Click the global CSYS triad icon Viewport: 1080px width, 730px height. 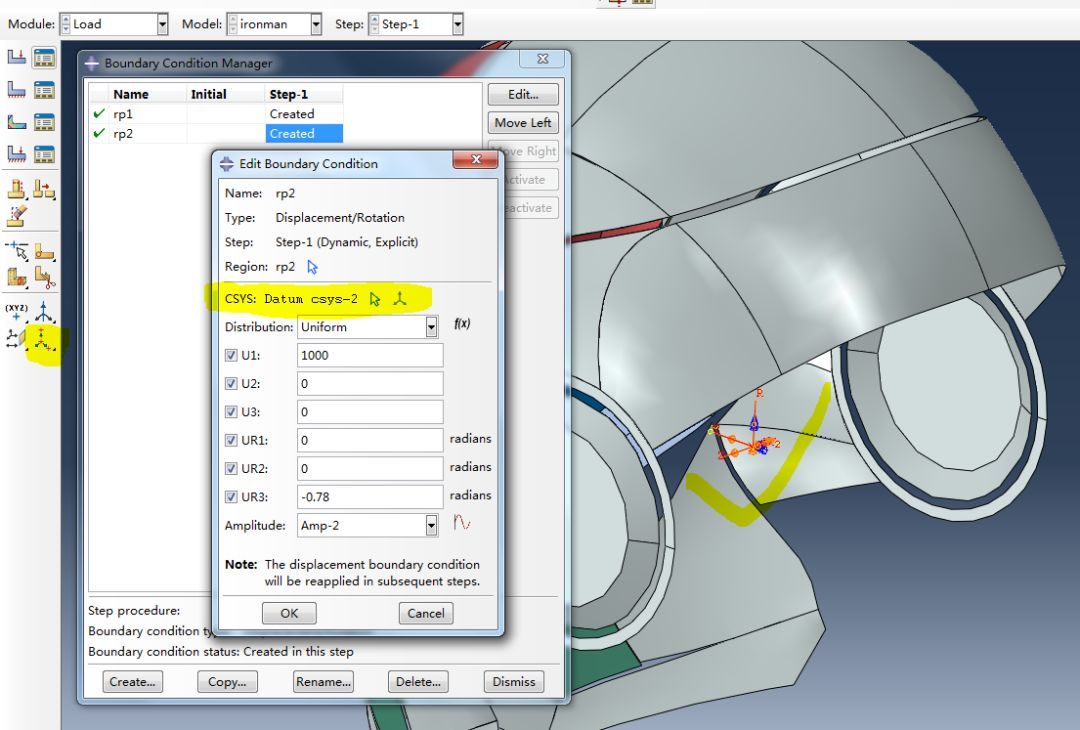pyautogui.click(x=400, y=298)
